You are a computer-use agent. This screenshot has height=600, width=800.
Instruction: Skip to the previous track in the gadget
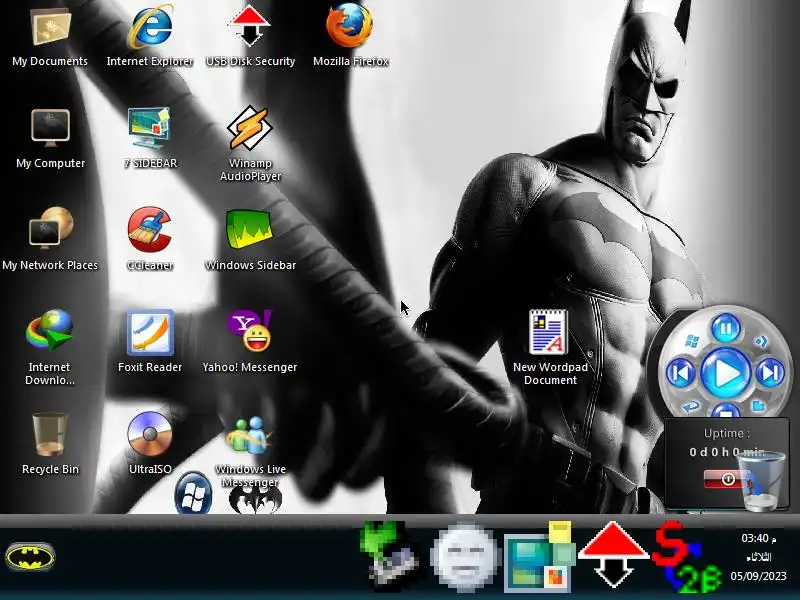click(x=681, y=373)
